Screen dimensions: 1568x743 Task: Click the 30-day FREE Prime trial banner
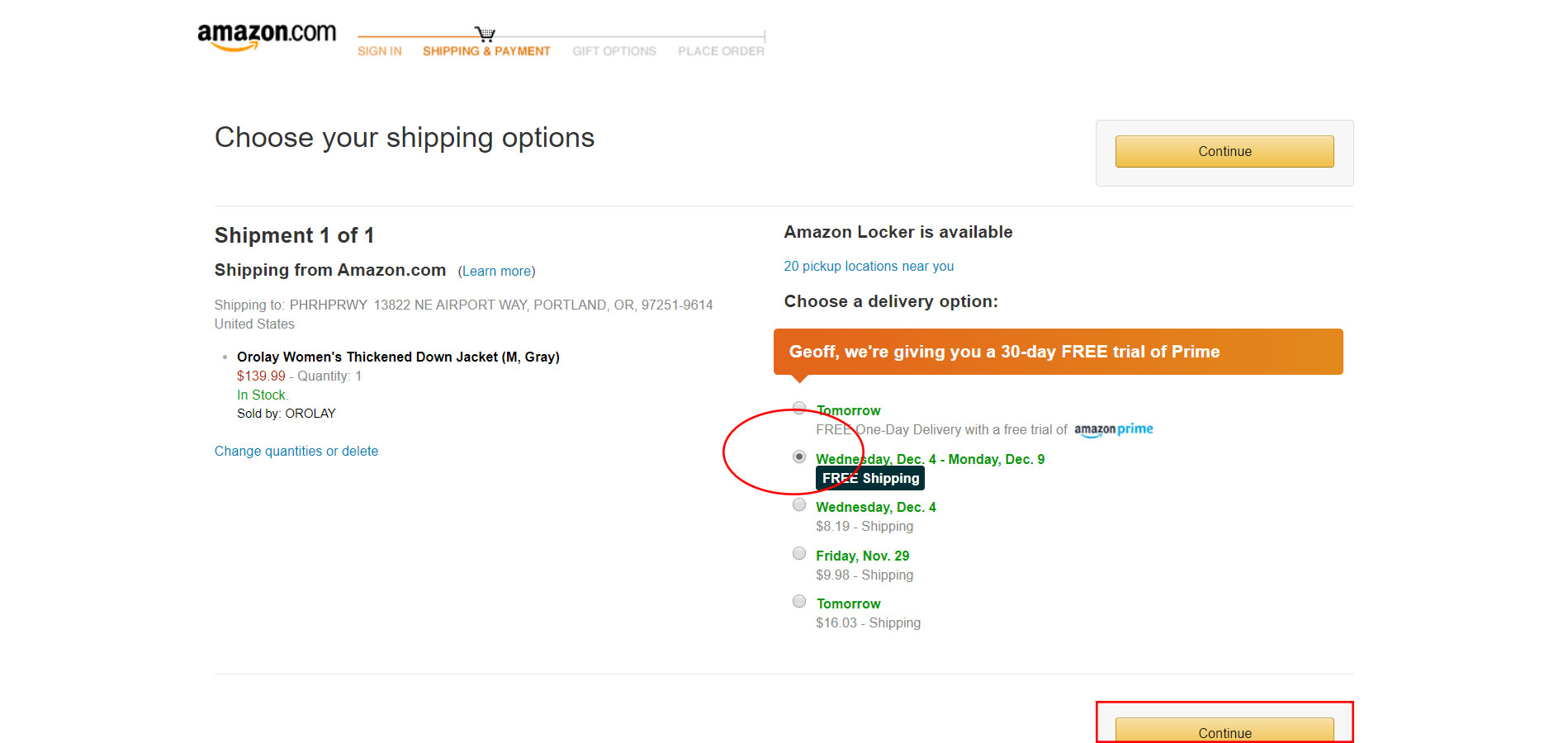coord(1059,352)
